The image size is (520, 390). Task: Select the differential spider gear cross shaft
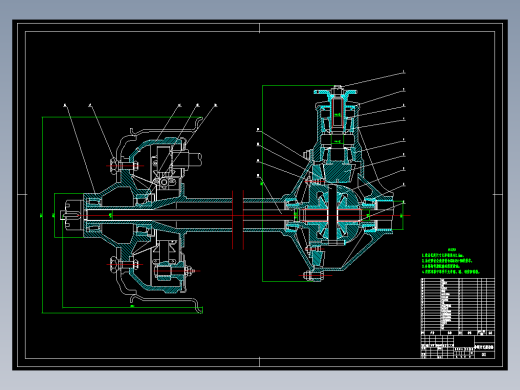333,213
